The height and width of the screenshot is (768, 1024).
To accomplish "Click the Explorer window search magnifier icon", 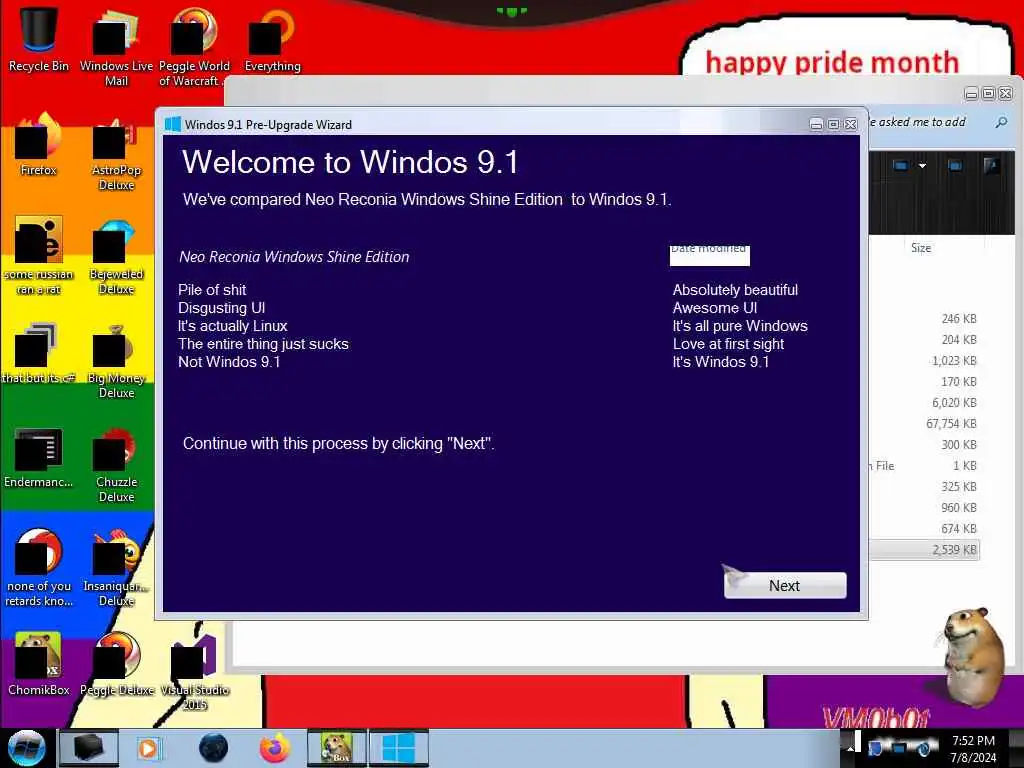I will [1000, 122].
